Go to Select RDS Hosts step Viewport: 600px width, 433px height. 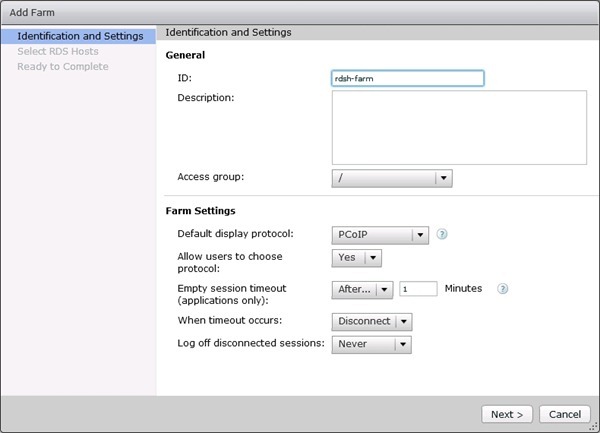[58, 51]
